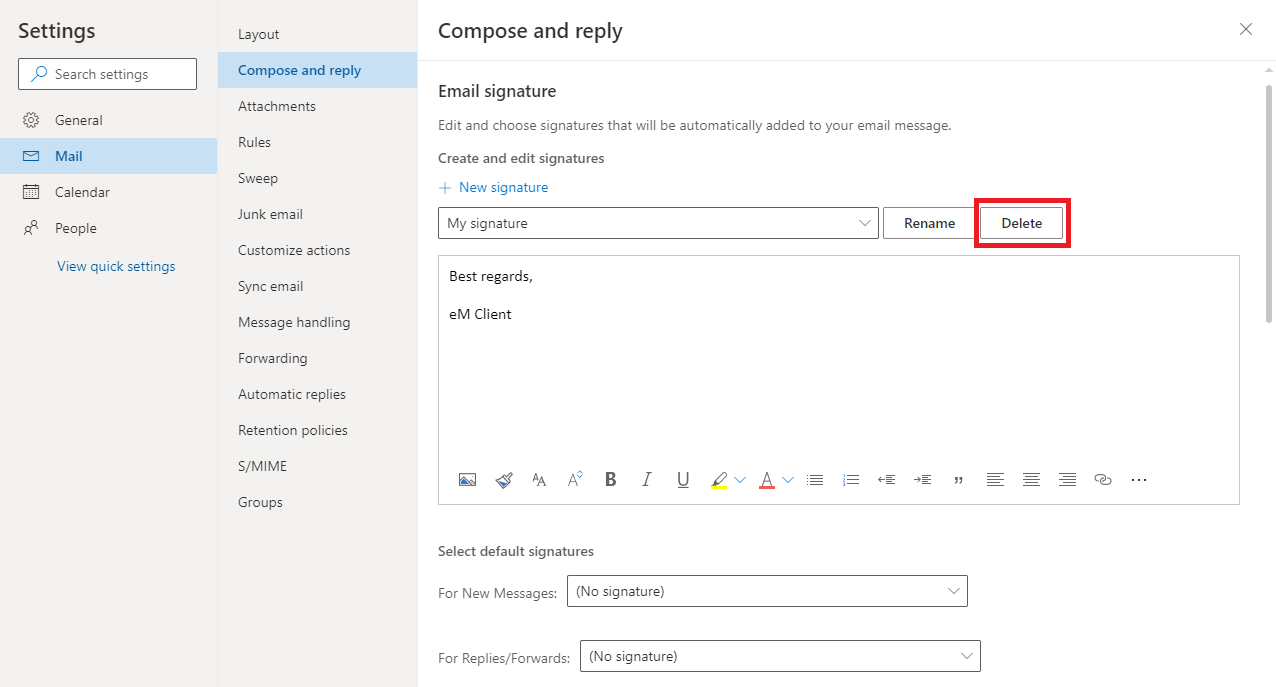Go to Calendar settings category
The width and height of the screenshot is (1276, 687).
pos(82,192)
